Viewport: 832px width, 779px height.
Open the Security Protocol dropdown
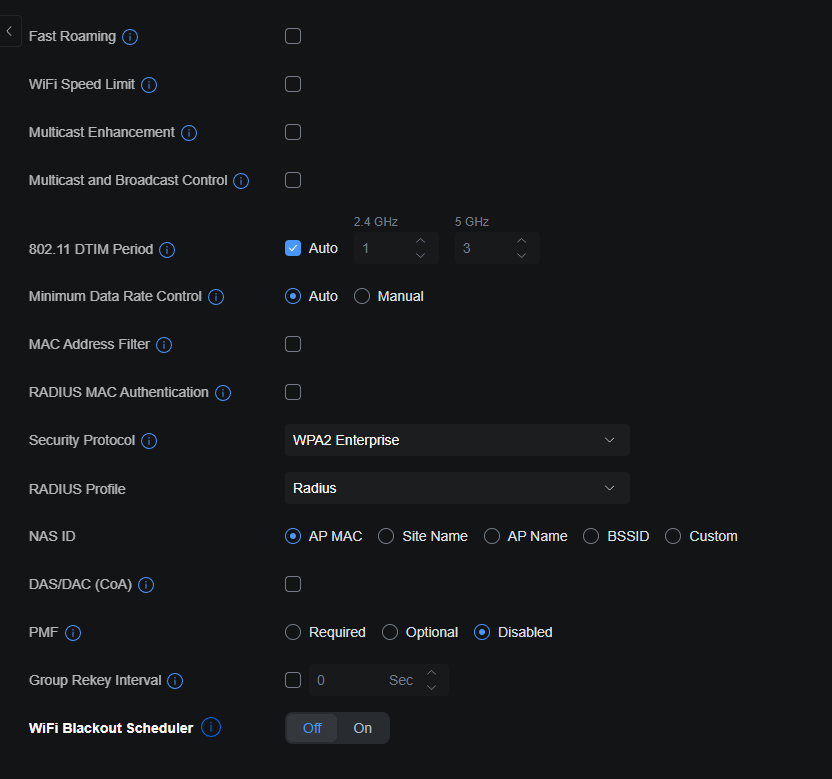457,440
